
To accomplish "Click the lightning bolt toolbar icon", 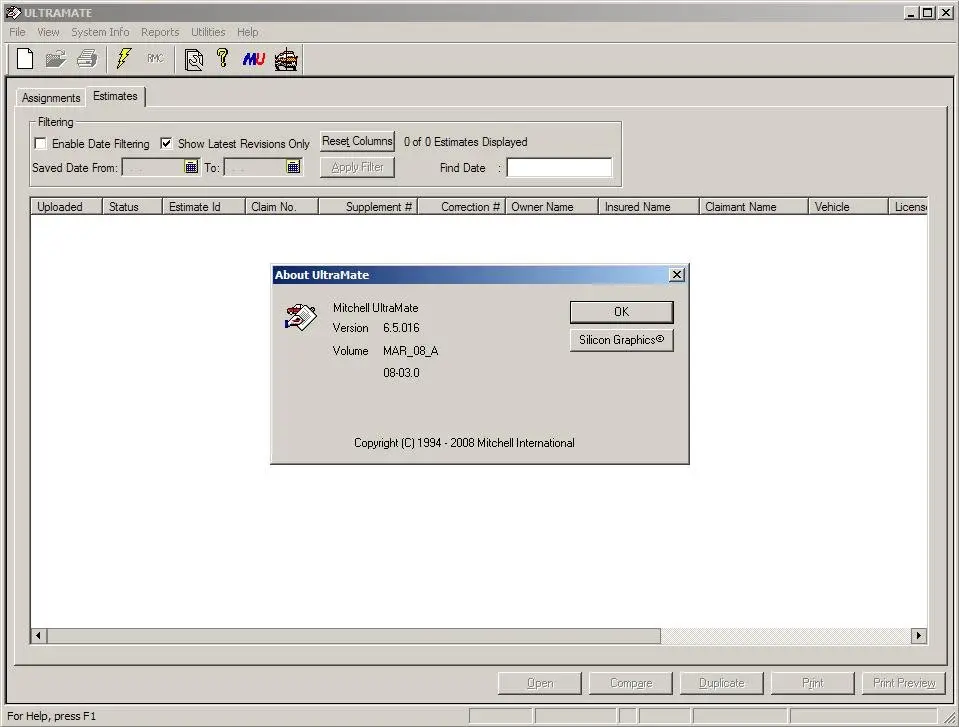I will click(x=124, y=59).
